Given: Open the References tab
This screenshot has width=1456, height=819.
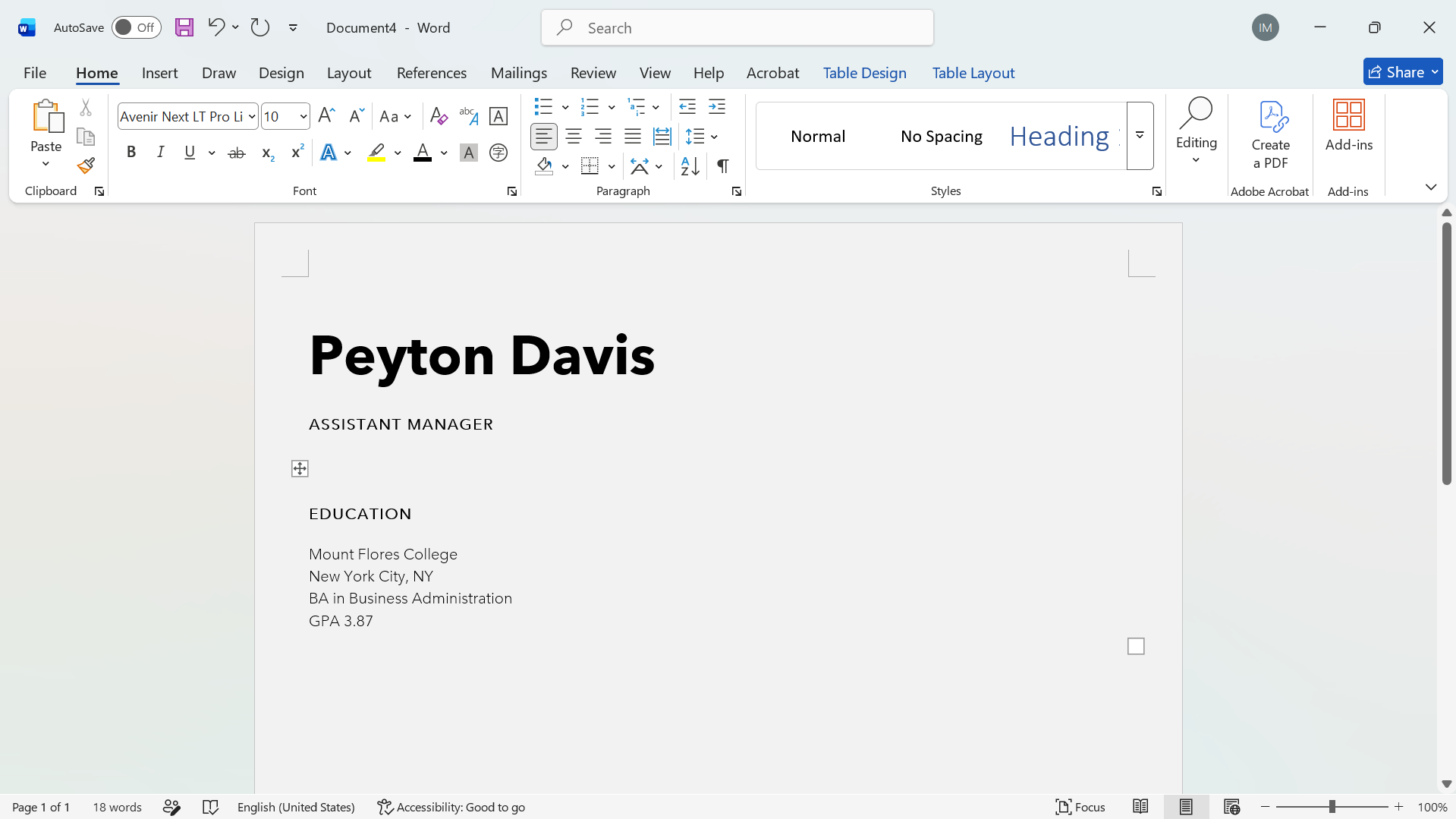Looking at the screenshot, I should coord(432,73).
